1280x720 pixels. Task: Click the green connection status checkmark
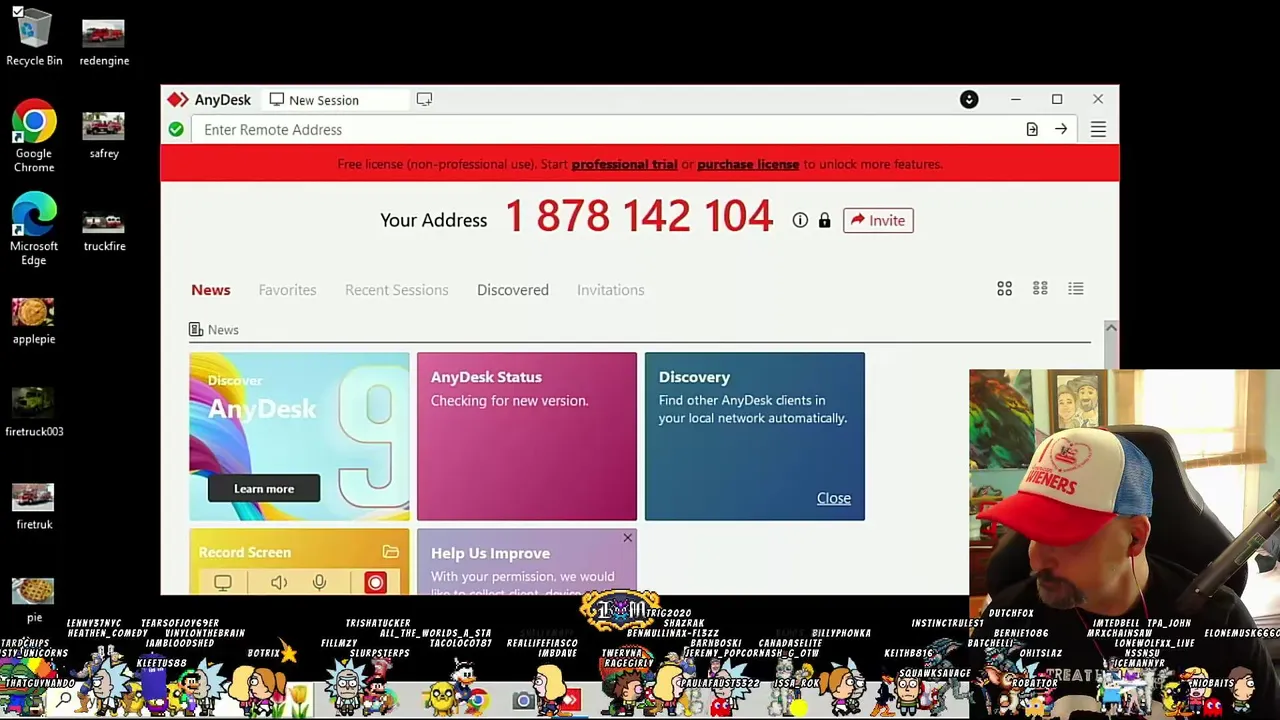pyautogui.click(x=176, y=130)
